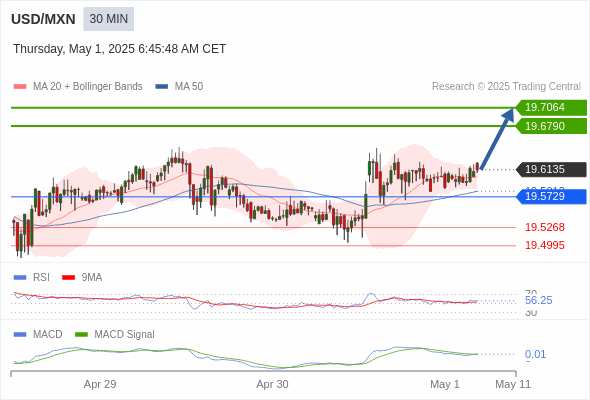Click the May 1 date marker
The image size is (590, 400).
pyautogui.click(x=445, y=384)
